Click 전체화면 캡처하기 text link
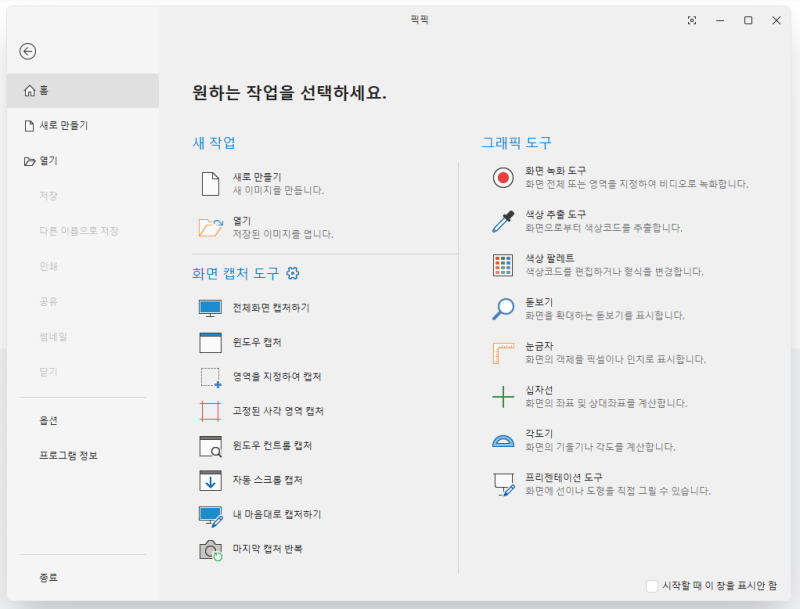The height and width of the screenshot is (609, 800). coord(271,308)
